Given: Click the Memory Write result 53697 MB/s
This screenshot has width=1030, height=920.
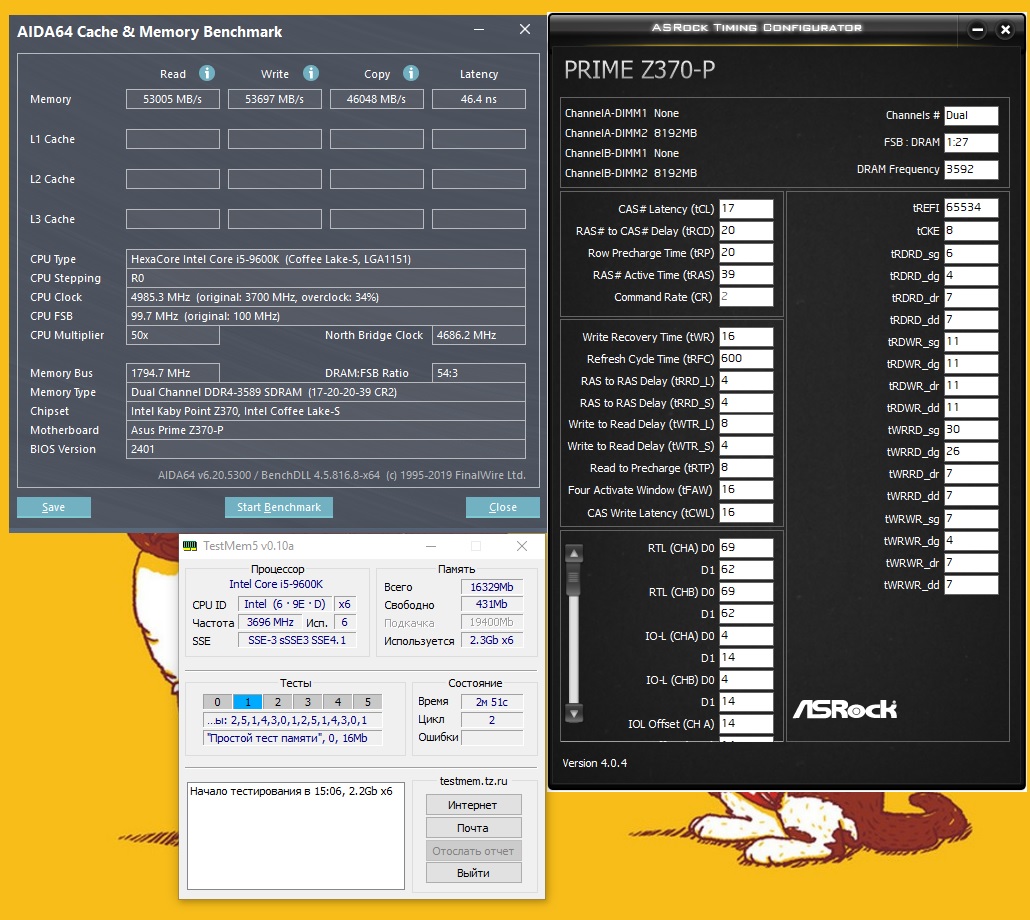Looking at the screenshot, I should coord(275,99).
